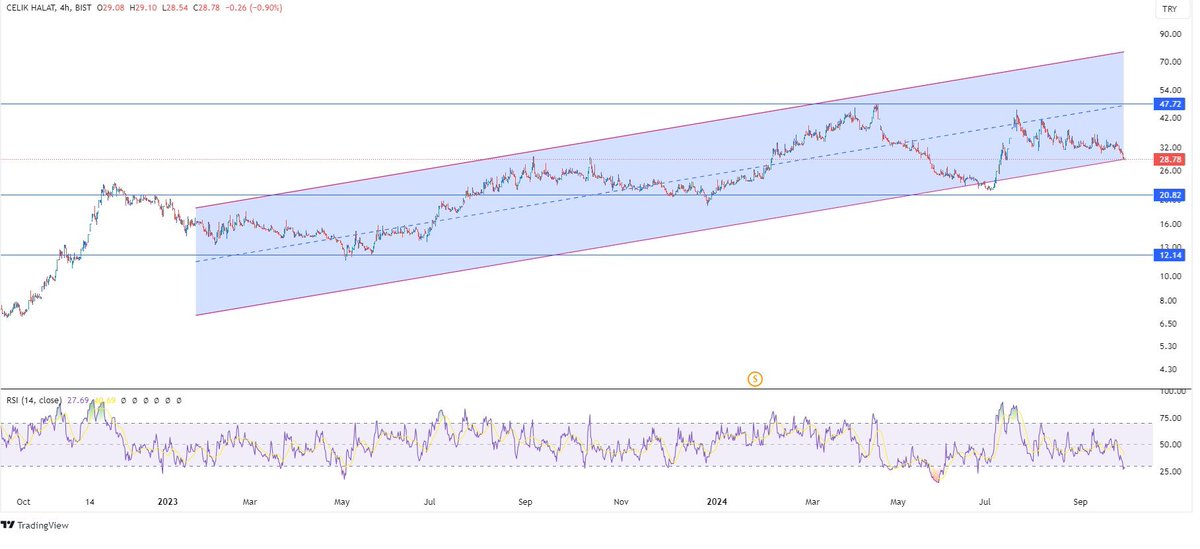Click the current price label 28.78
Image resolution: width=1200 pixels, height=549 pixels.
pyautogui.click(x=1170, y=159)
